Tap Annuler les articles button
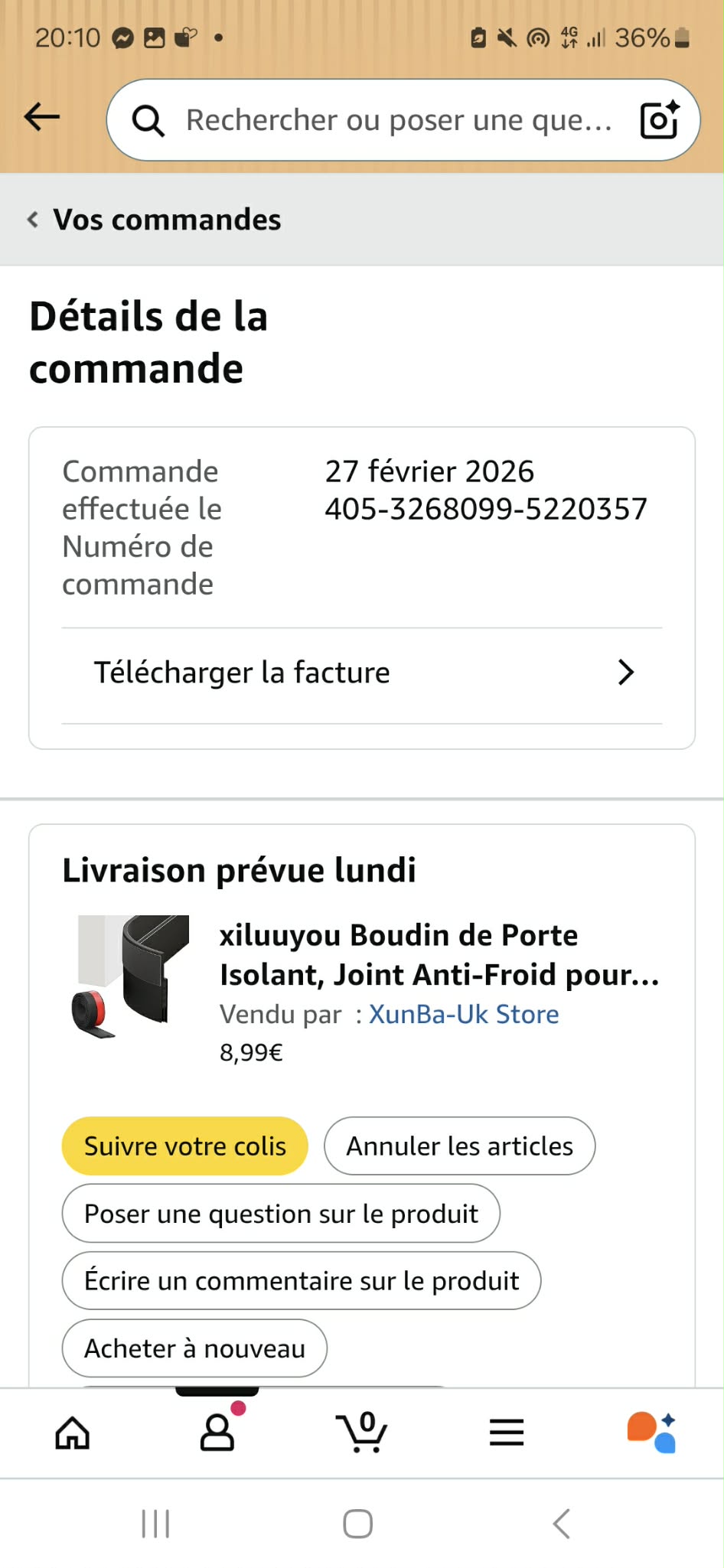 (459, 1146)
